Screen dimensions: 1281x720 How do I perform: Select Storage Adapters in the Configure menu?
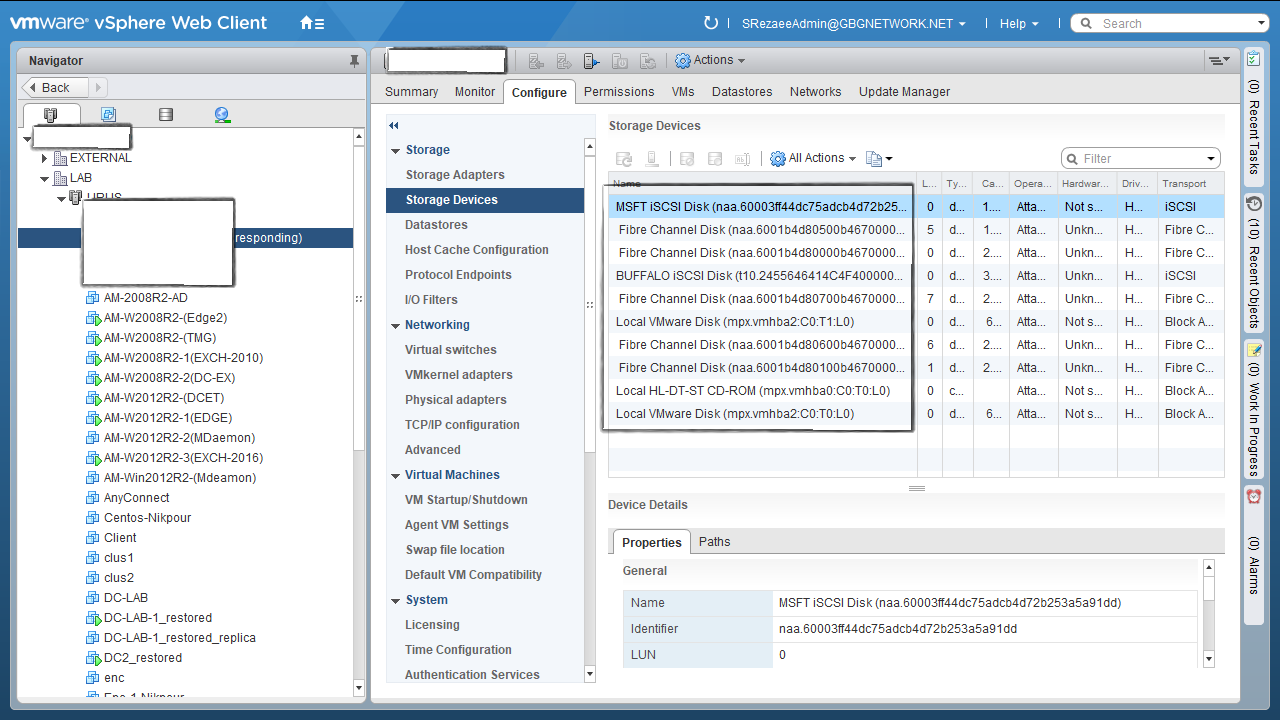click(455, 175)
